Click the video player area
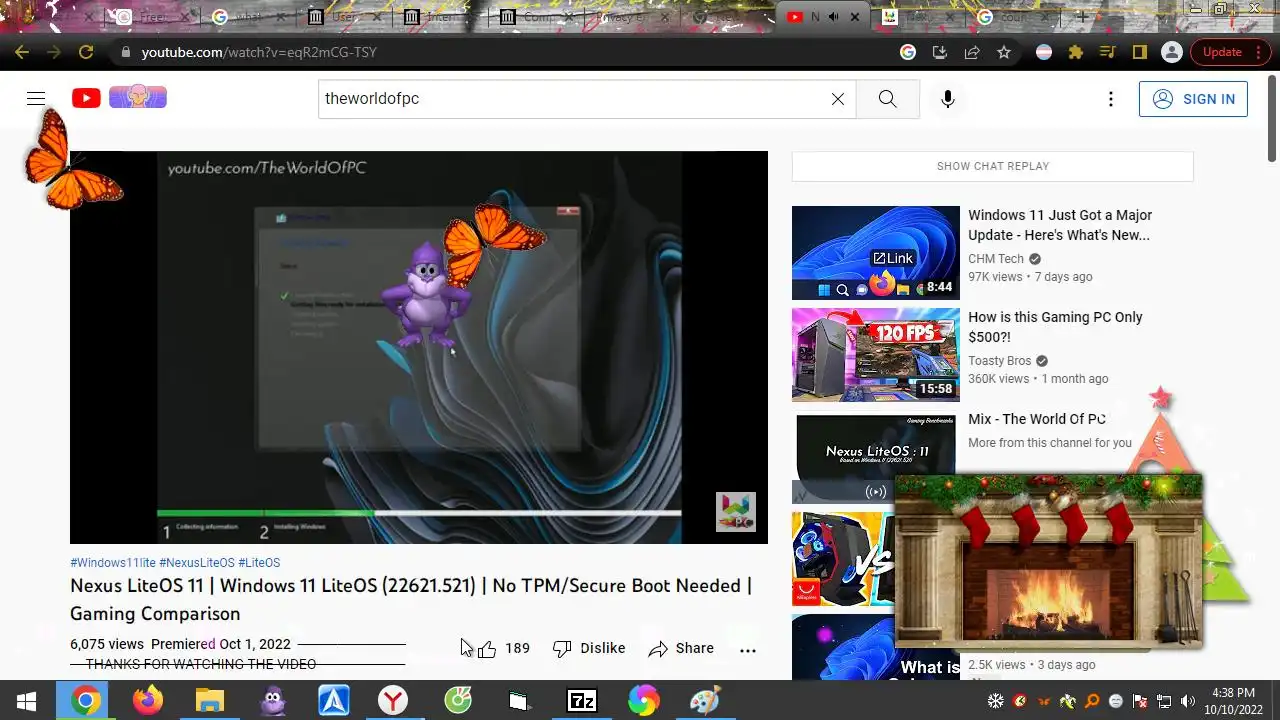 coord(419,347)
